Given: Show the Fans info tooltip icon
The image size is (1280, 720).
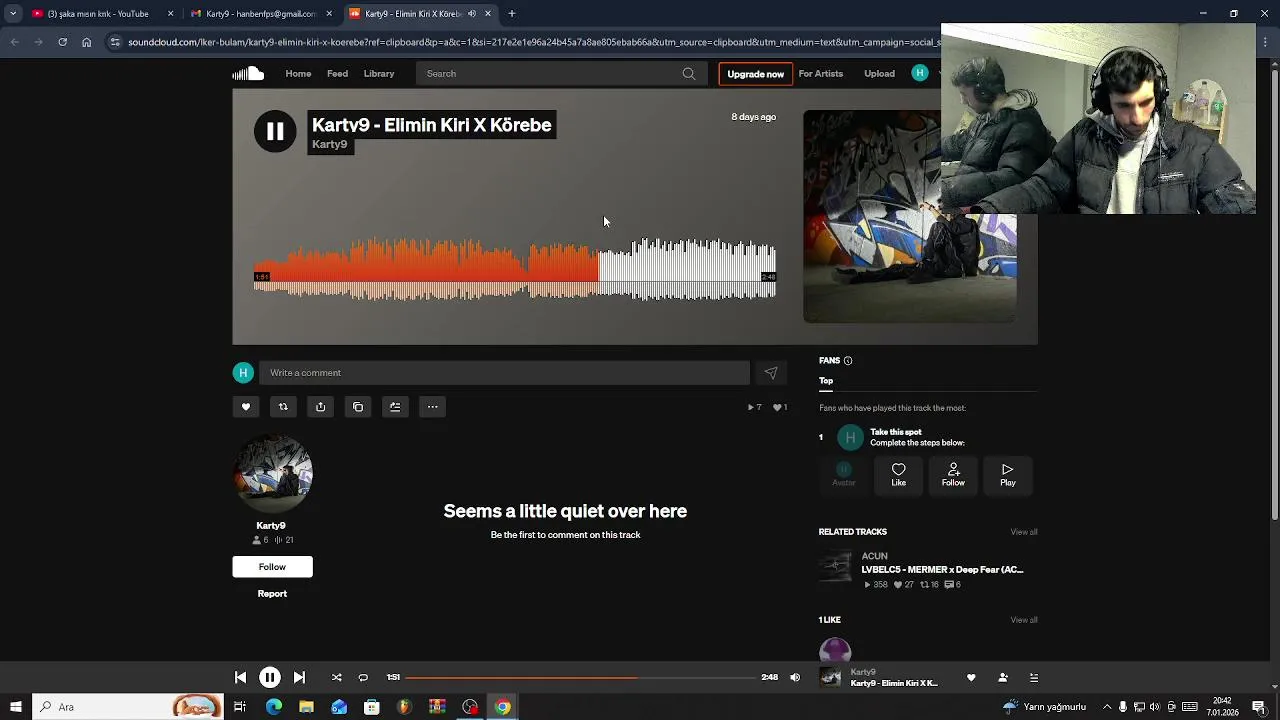Looking at the screenshot, I should click(x=848, y=361).
